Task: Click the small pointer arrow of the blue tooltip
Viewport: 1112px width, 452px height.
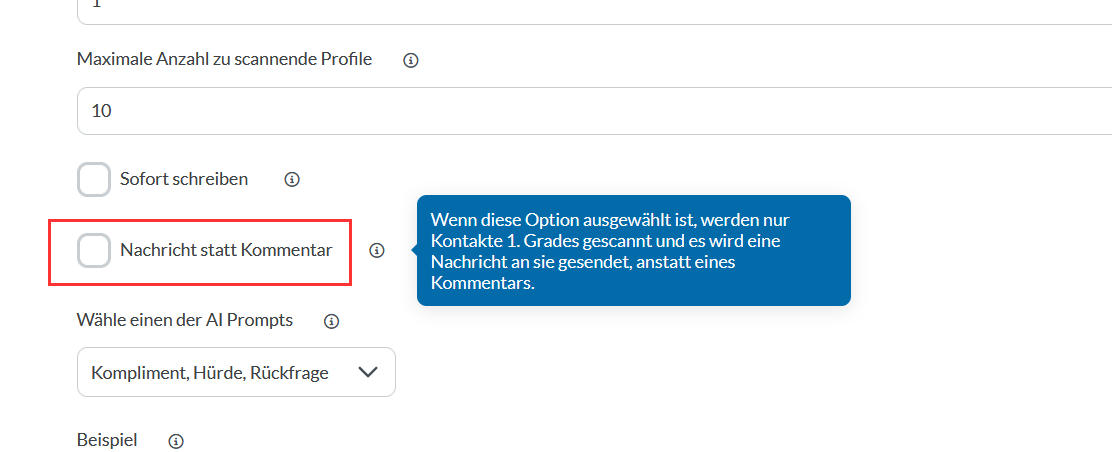Action: pyautogui.click(x=412, y=250)
